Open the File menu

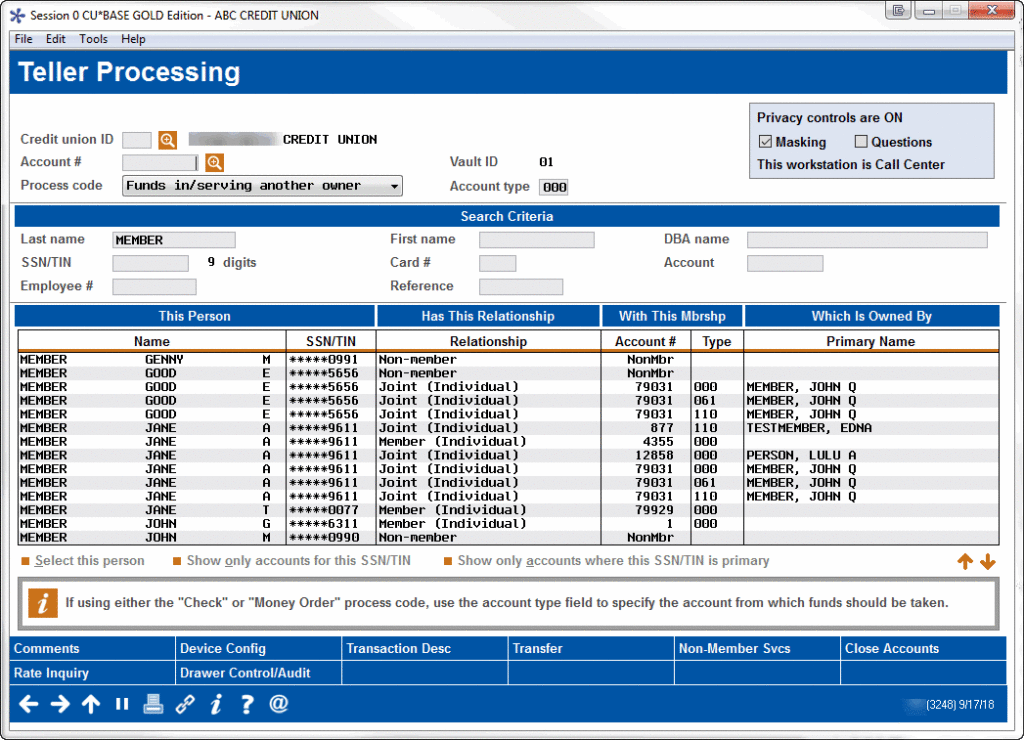pos(24,39)
